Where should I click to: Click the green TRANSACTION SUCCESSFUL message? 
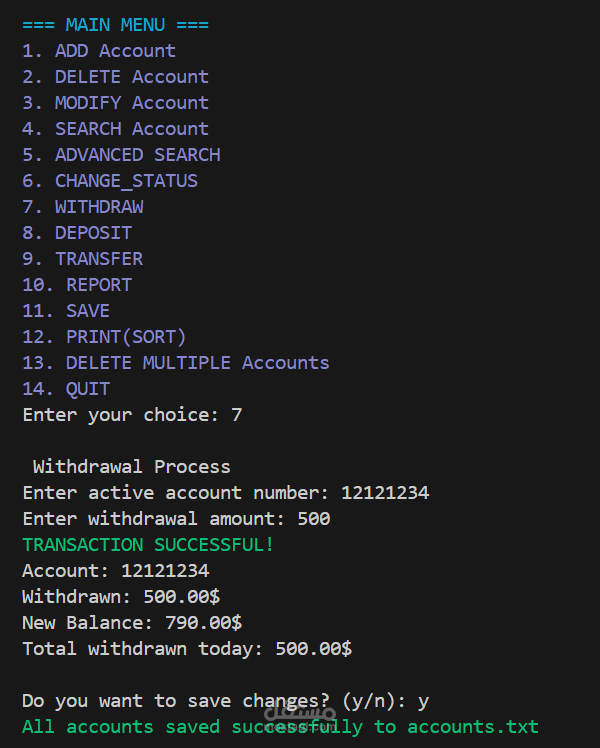pos(148,545)
